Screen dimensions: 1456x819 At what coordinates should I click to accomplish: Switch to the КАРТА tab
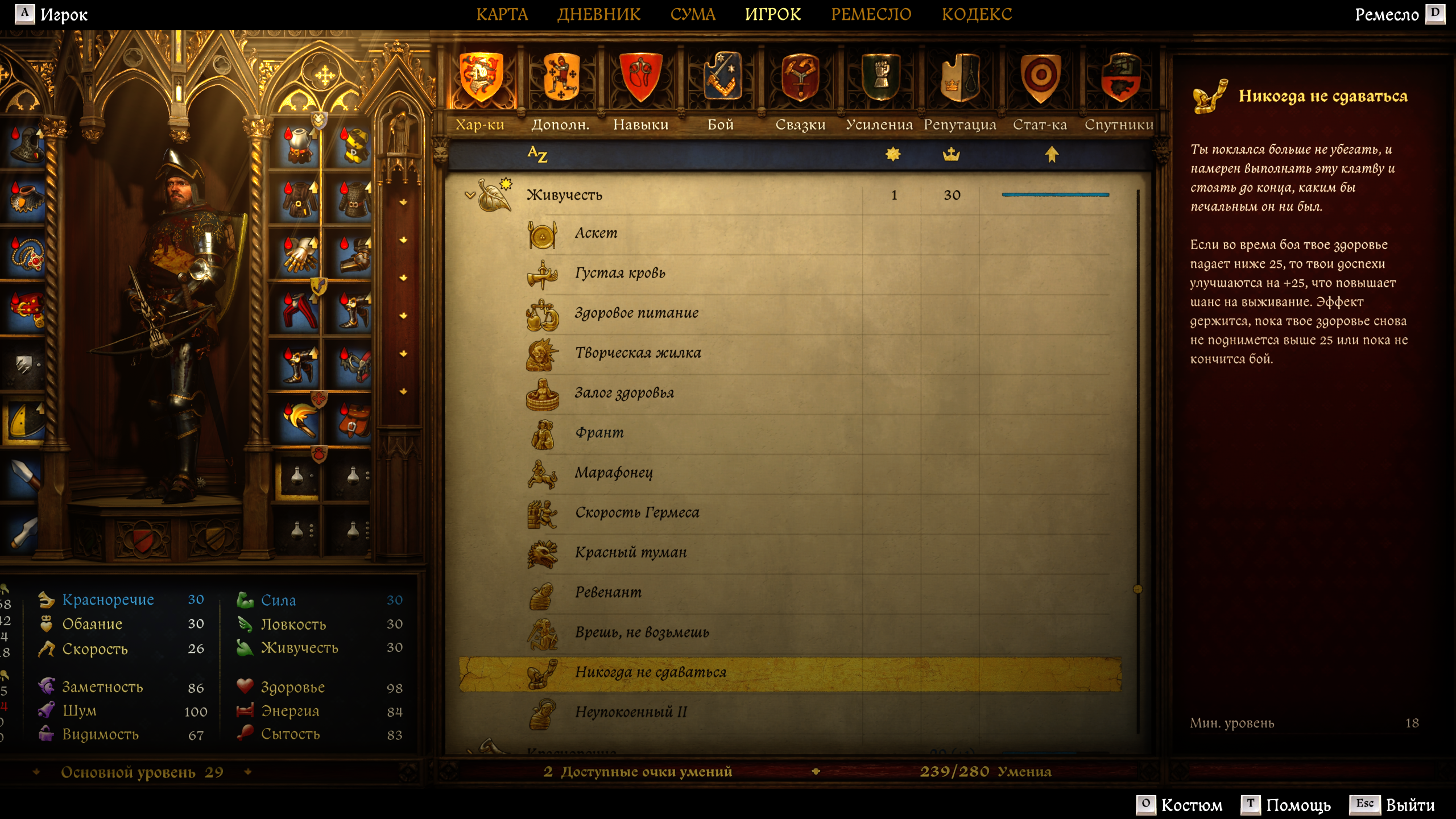pos(502,14)
